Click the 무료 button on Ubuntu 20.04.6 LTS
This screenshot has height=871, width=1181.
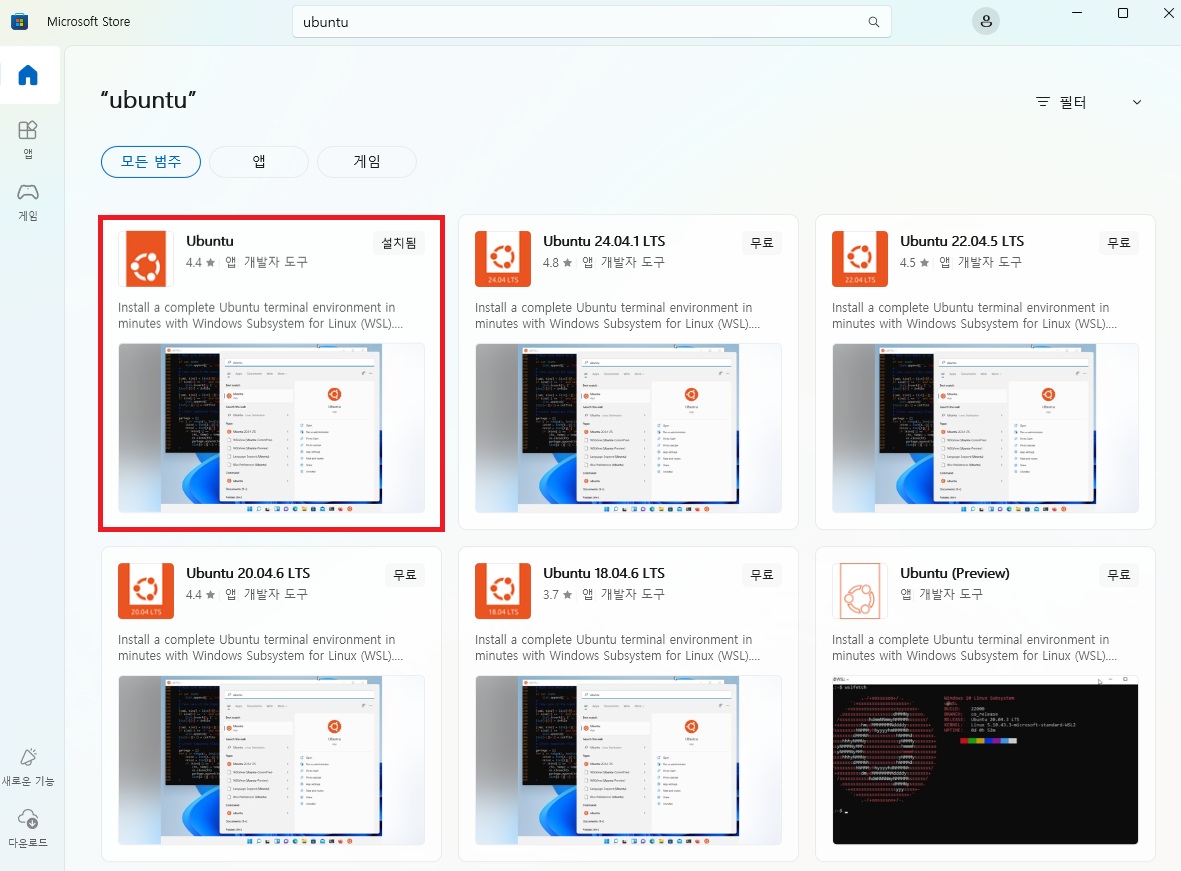(x=404, y=575)
